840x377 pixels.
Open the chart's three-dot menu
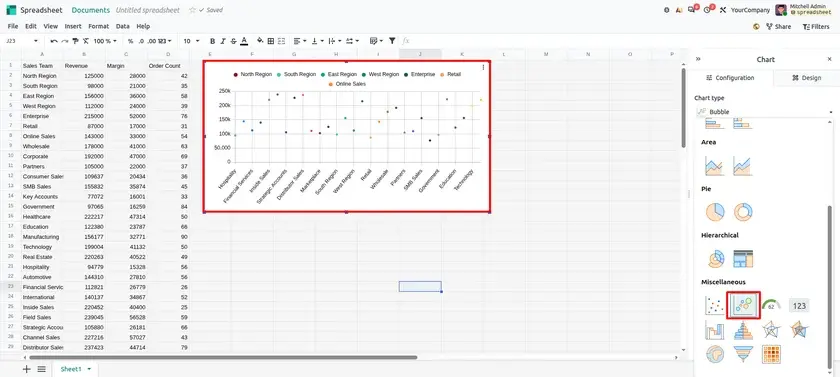[x=483, y=67]
